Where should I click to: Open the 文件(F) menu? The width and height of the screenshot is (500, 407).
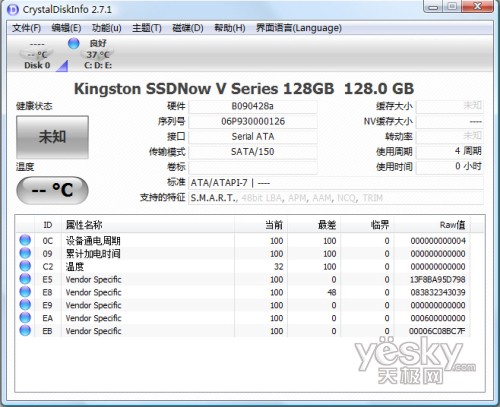(26, 28)
